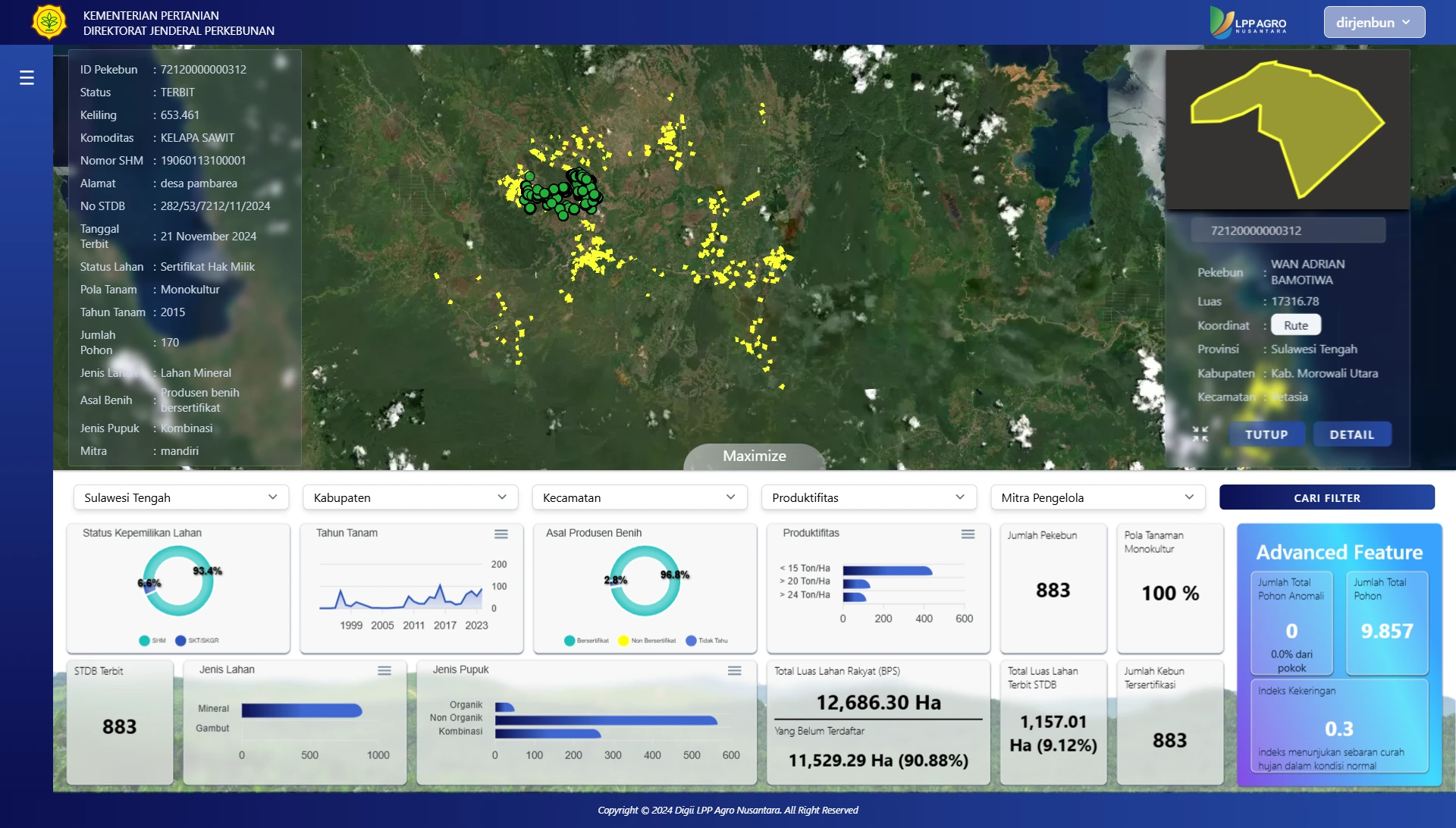
Task: Open the Jenis Lahan chart menu icon
Action: (384, 670)
